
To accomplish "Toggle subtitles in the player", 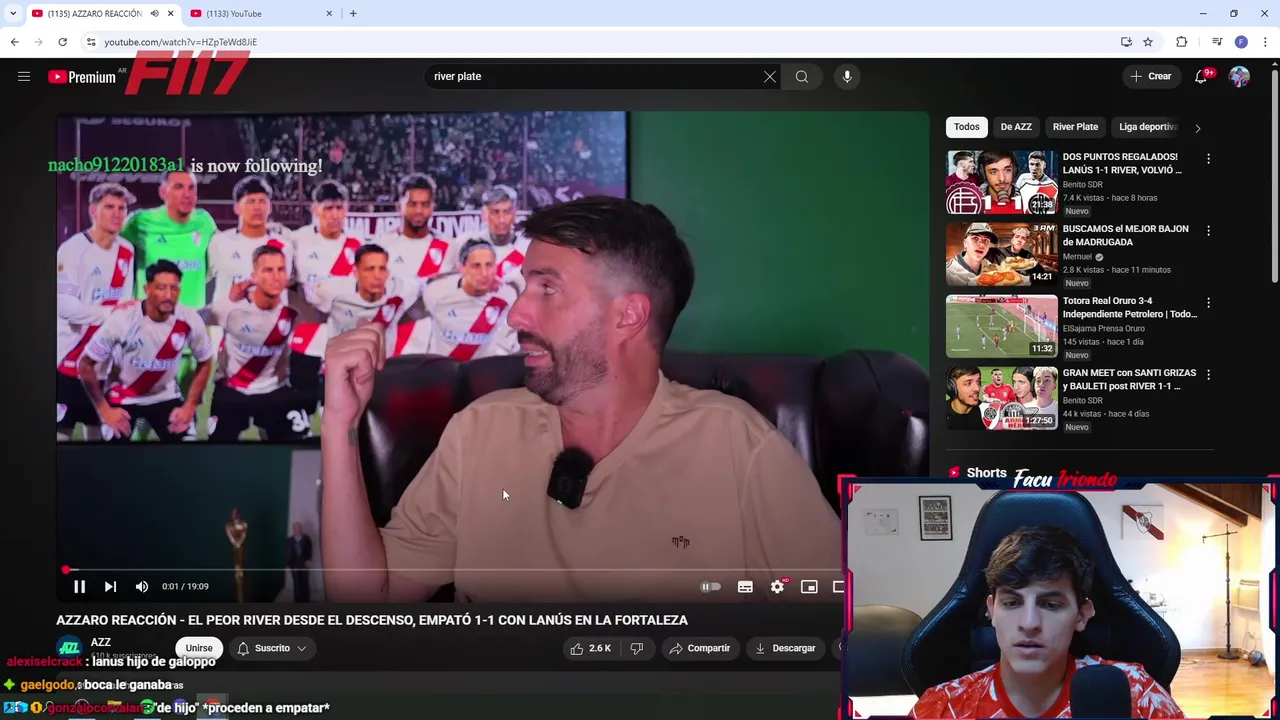I will (x=745, y=587).
